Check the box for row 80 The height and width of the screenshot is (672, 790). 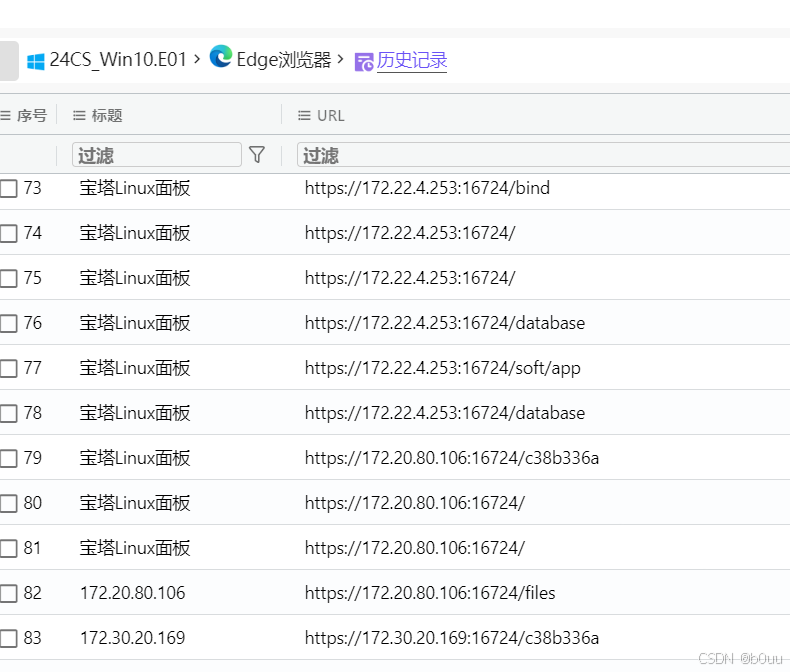click(9, 503)
